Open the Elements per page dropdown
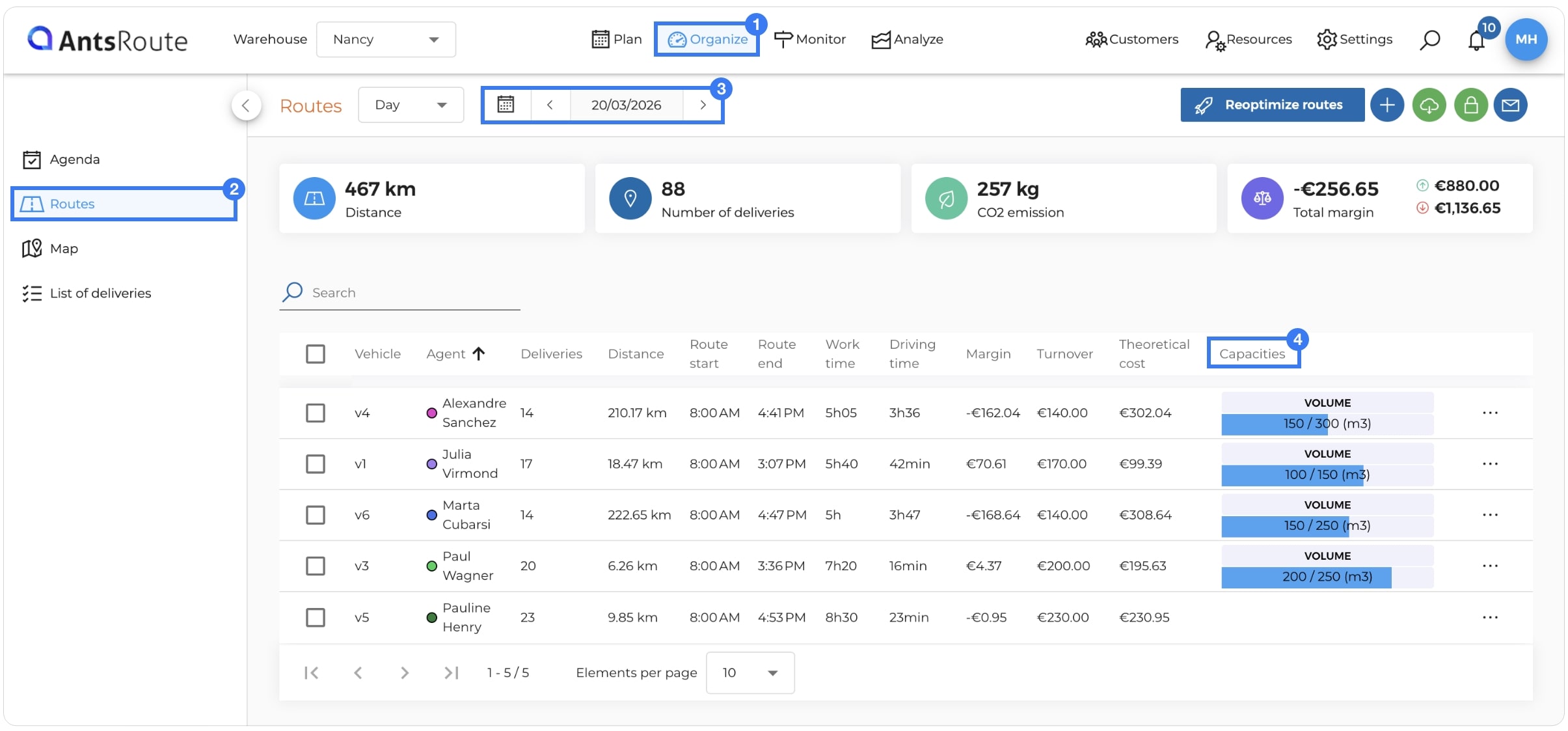Image resolution: width=1568 pixels, height=731 pixels. (x=750, y=672)
